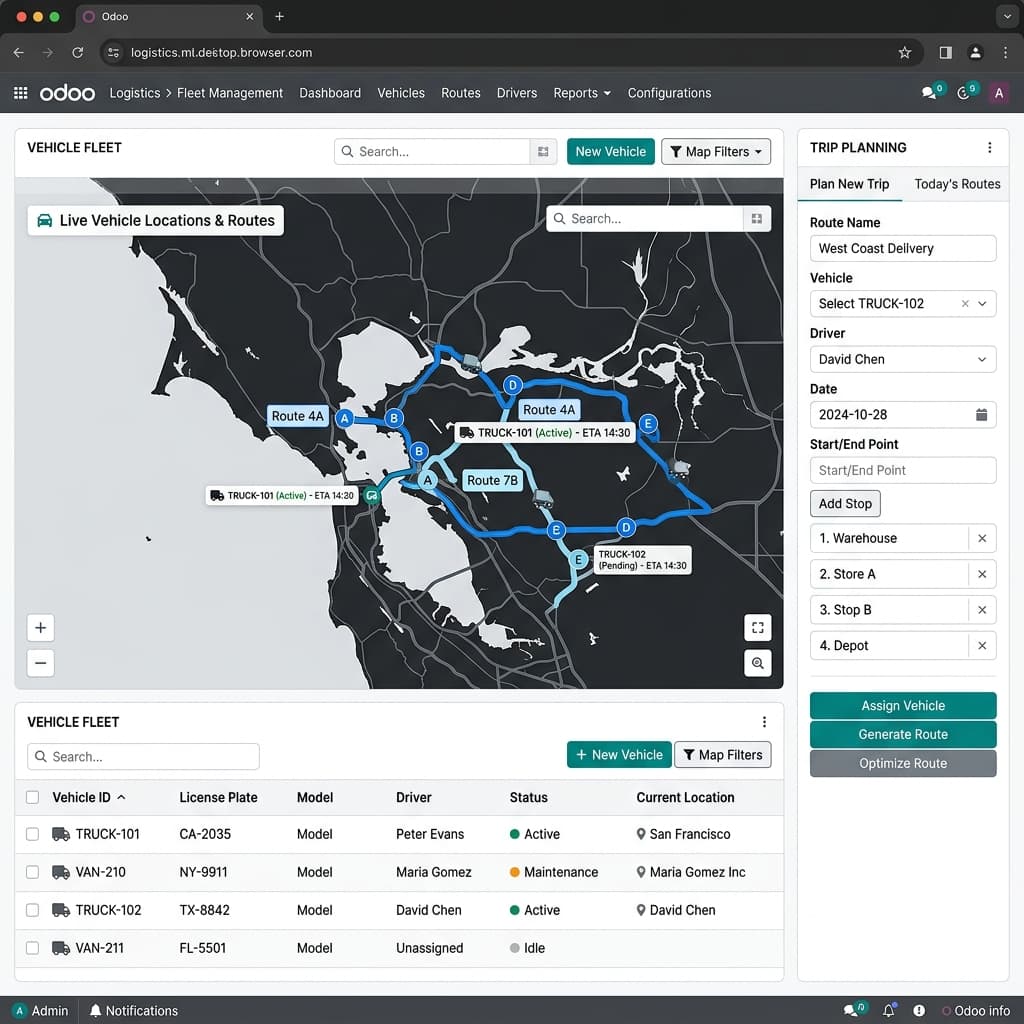Open the Dashboard menu

[x=330, y=93]
